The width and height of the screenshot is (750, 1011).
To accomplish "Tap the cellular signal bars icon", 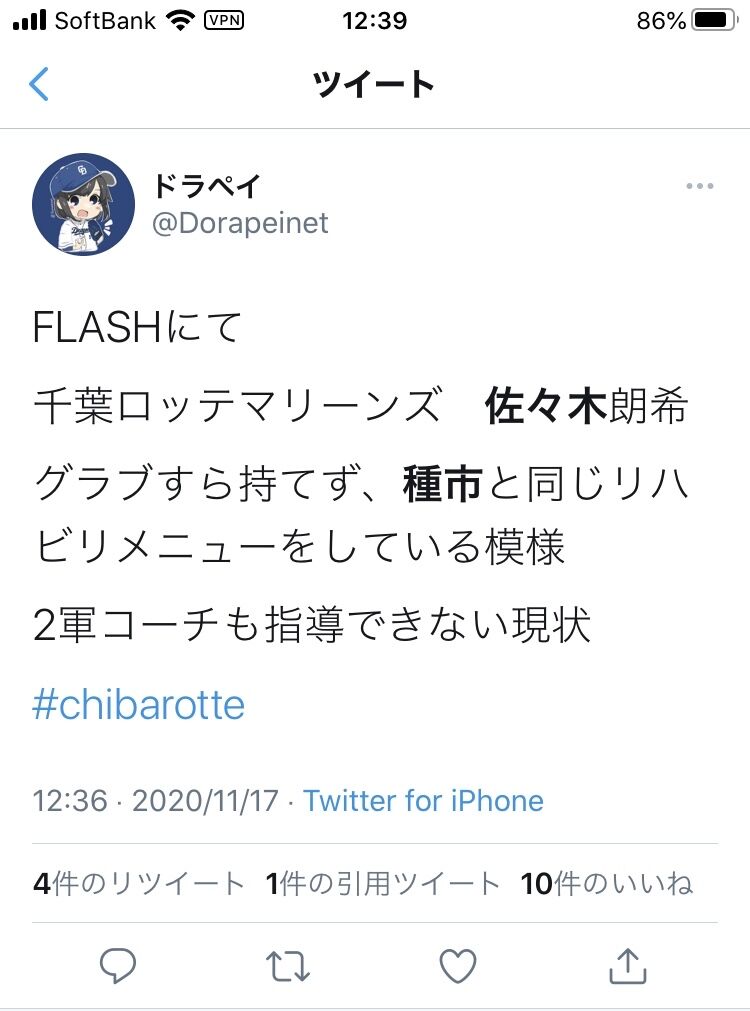I will [29, 21].
